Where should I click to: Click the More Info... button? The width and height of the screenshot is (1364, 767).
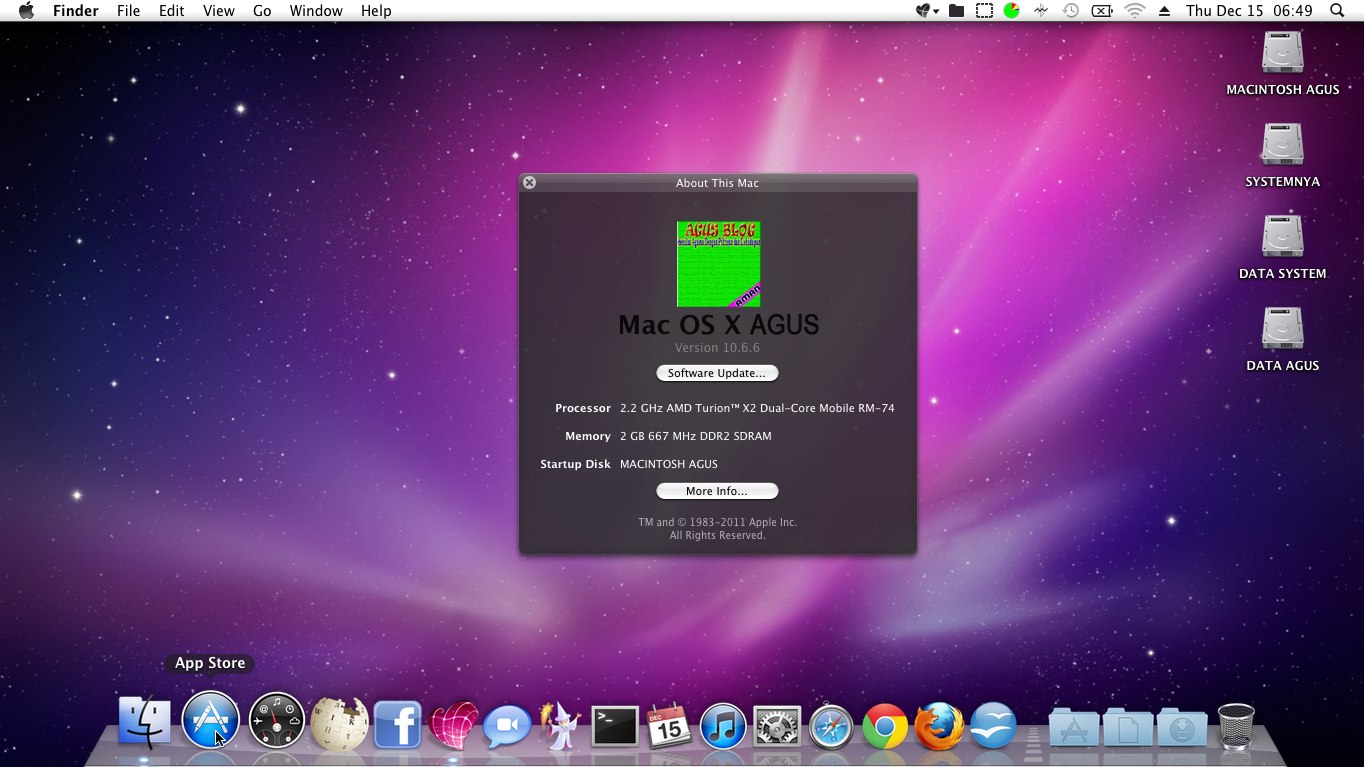coord(717,491)
